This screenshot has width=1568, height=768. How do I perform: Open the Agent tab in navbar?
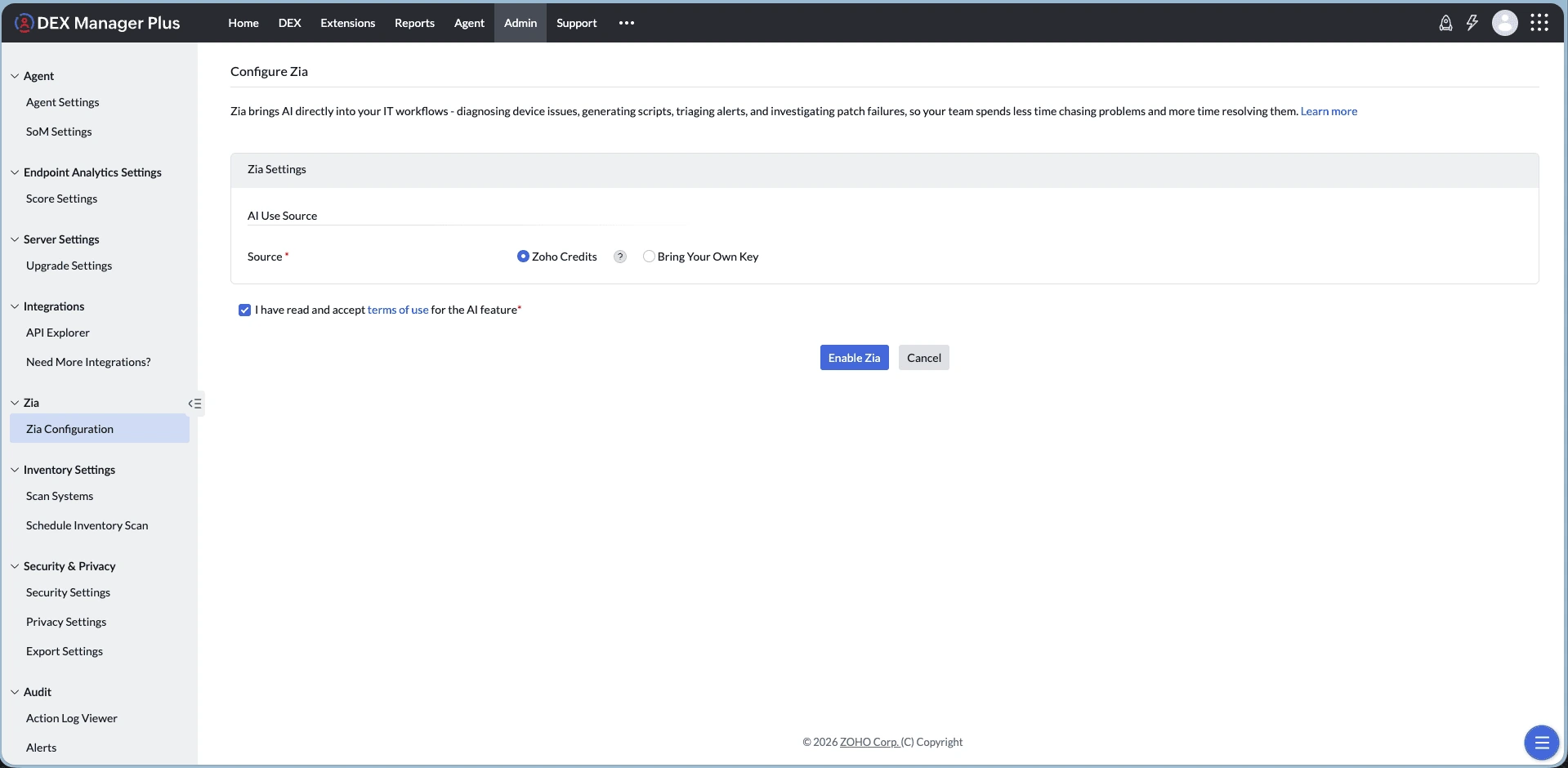coord(469,23)
